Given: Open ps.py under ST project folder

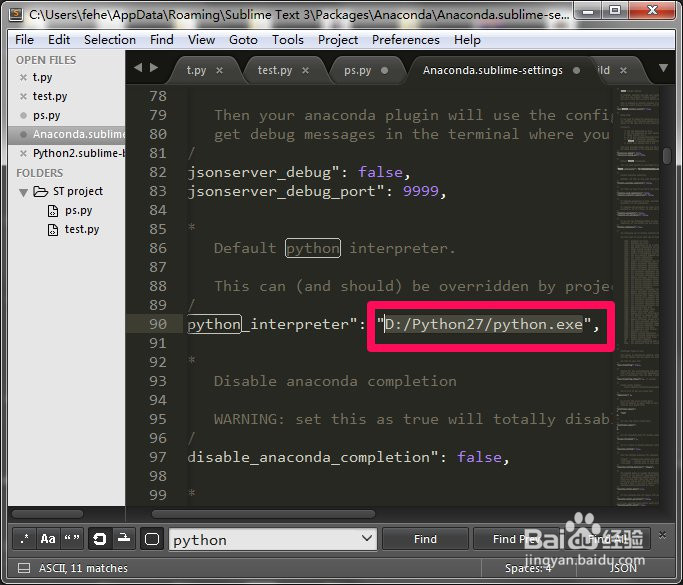Looking at the screenshot, I should click(78, 210).
